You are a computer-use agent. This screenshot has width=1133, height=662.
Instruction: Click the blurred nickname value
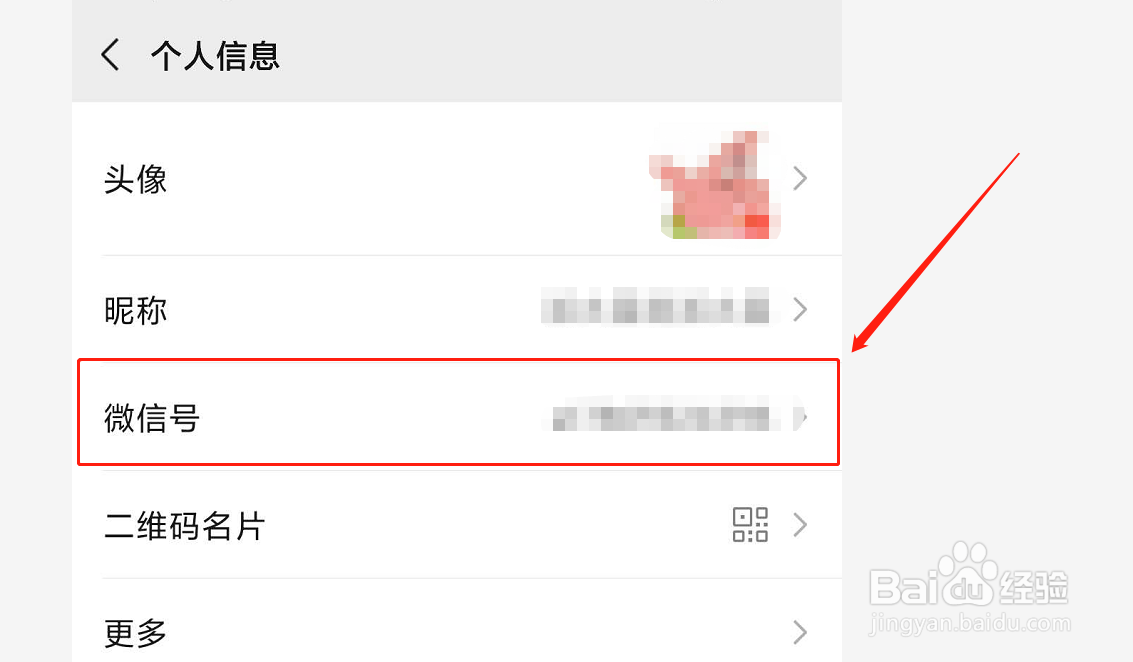pyautogui.click(x=655, y=306)
